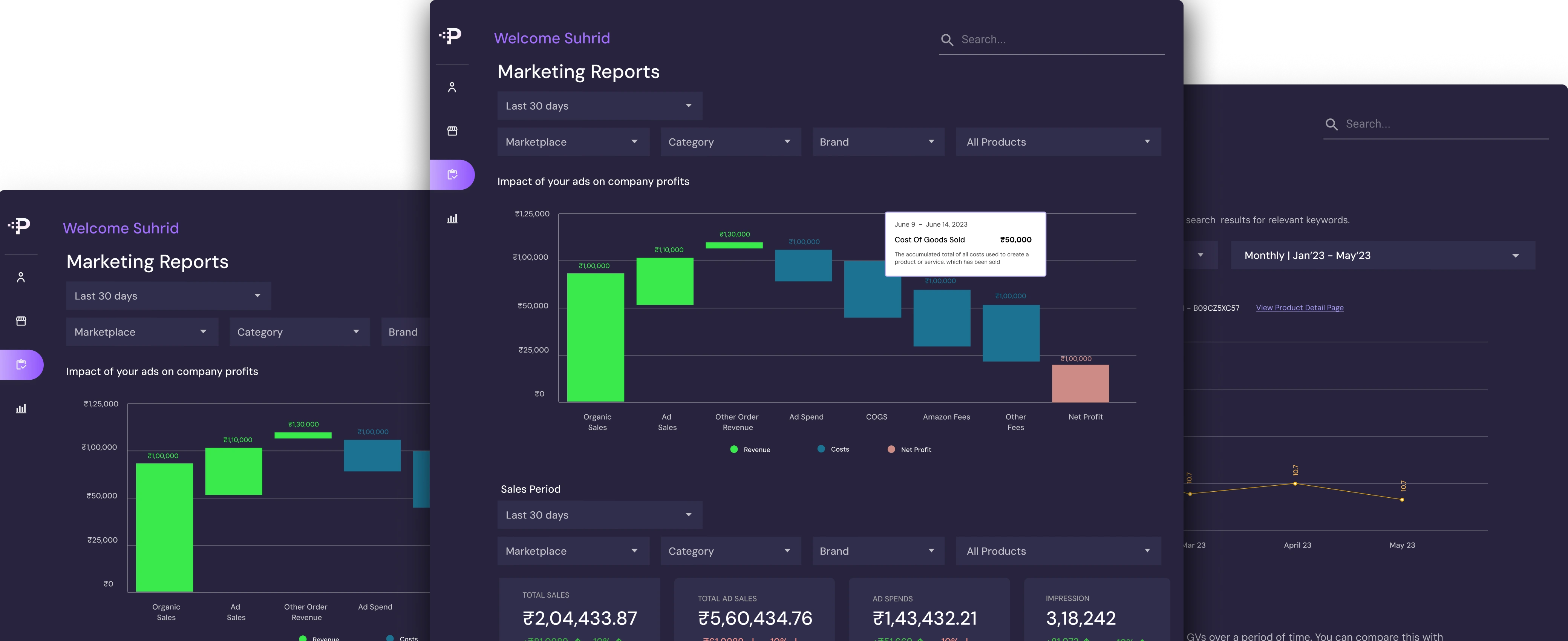Click the search magnifier icon beside Welcome Suhrid
This screenshot has width=1568, height=641.
(x=946, y=40)
